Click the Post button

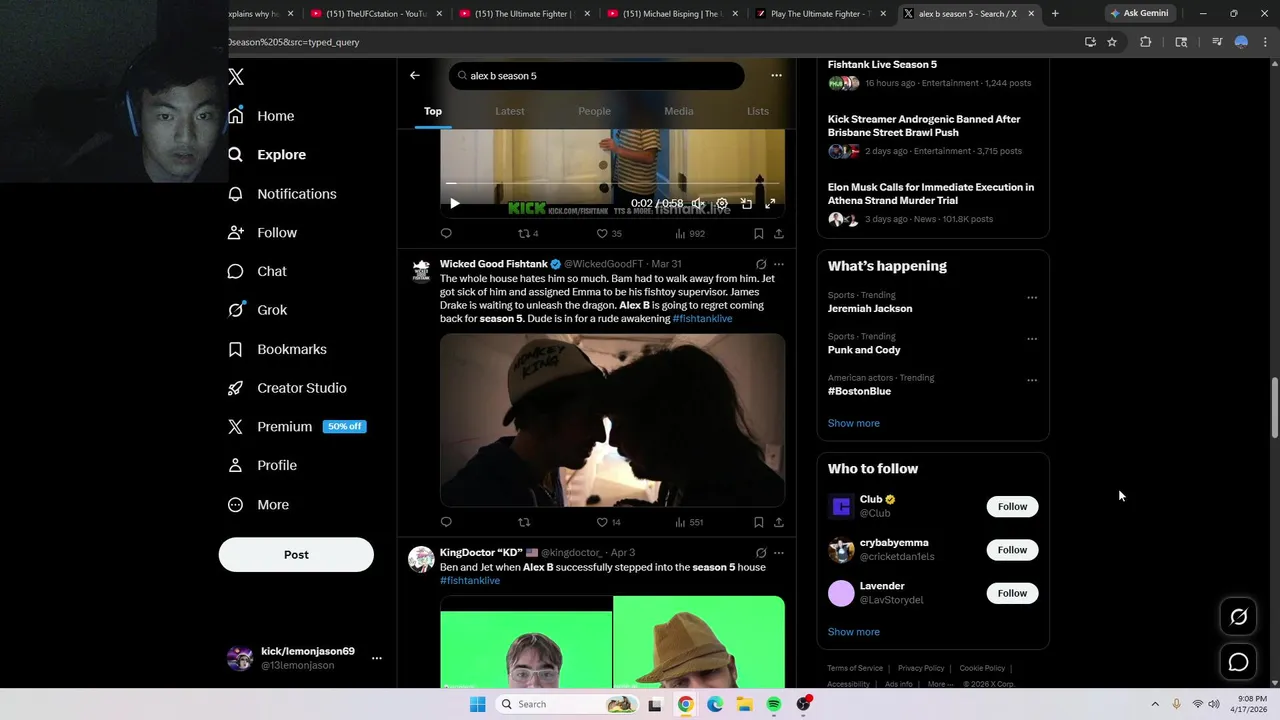(296, 555)
